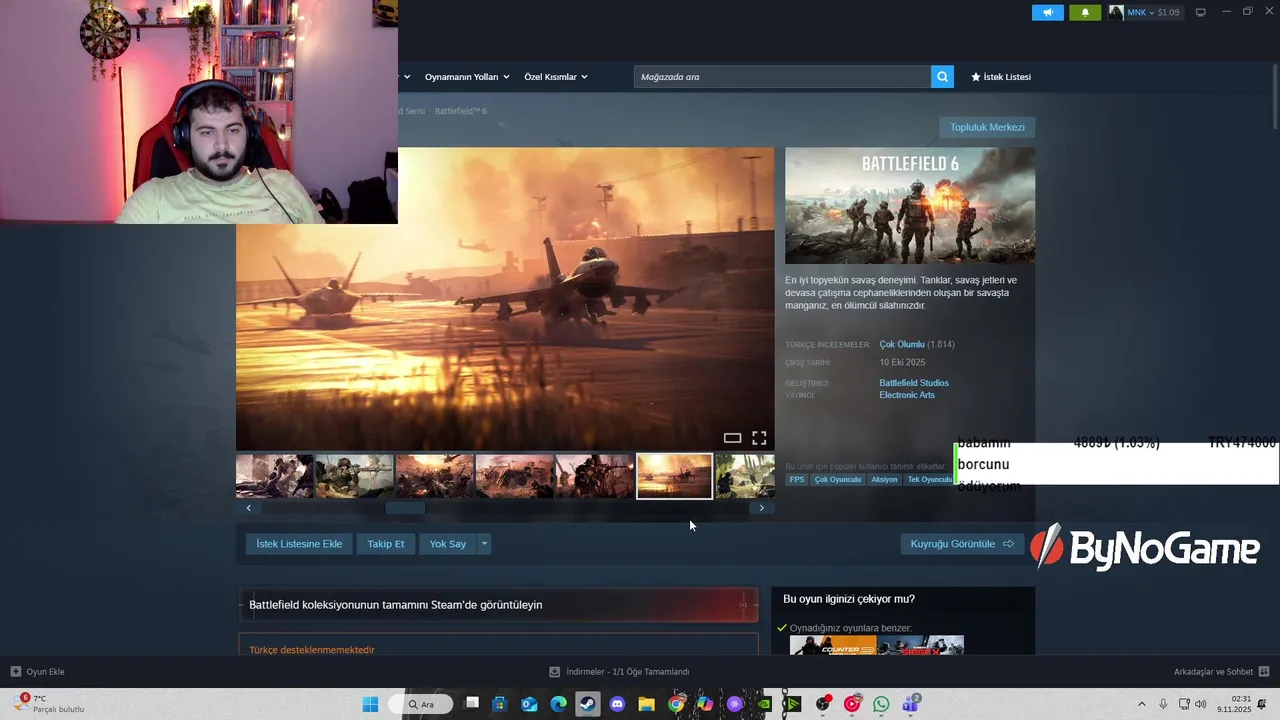1280x720 pixels.
Task: Click the 'Yok Say' button
Action: click(x=448, y=544)
